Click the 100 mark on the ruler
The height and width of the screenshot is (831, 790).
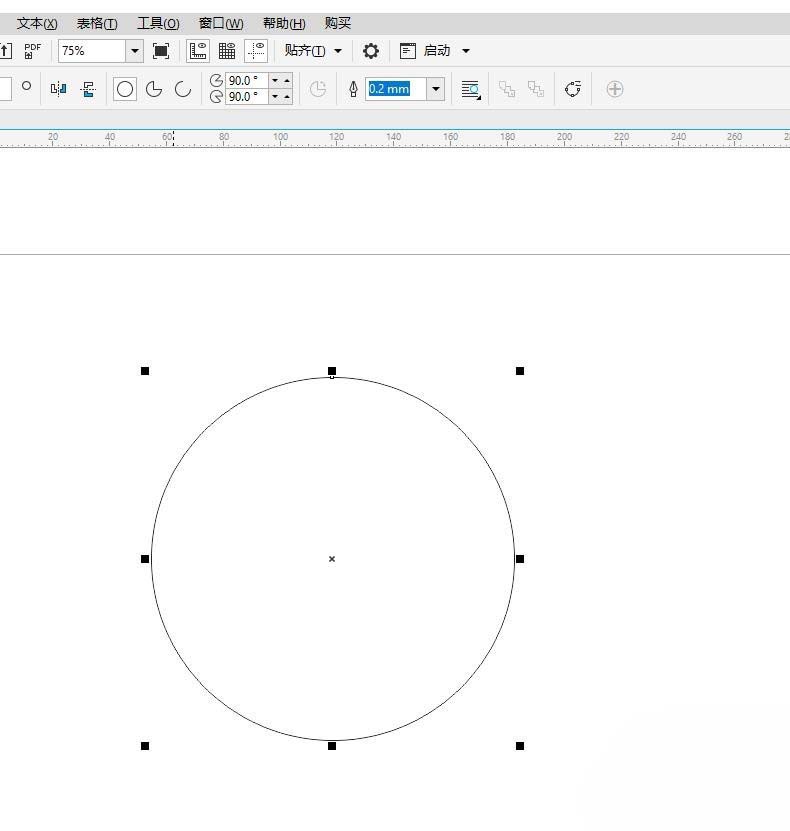(x=280, y=137)
